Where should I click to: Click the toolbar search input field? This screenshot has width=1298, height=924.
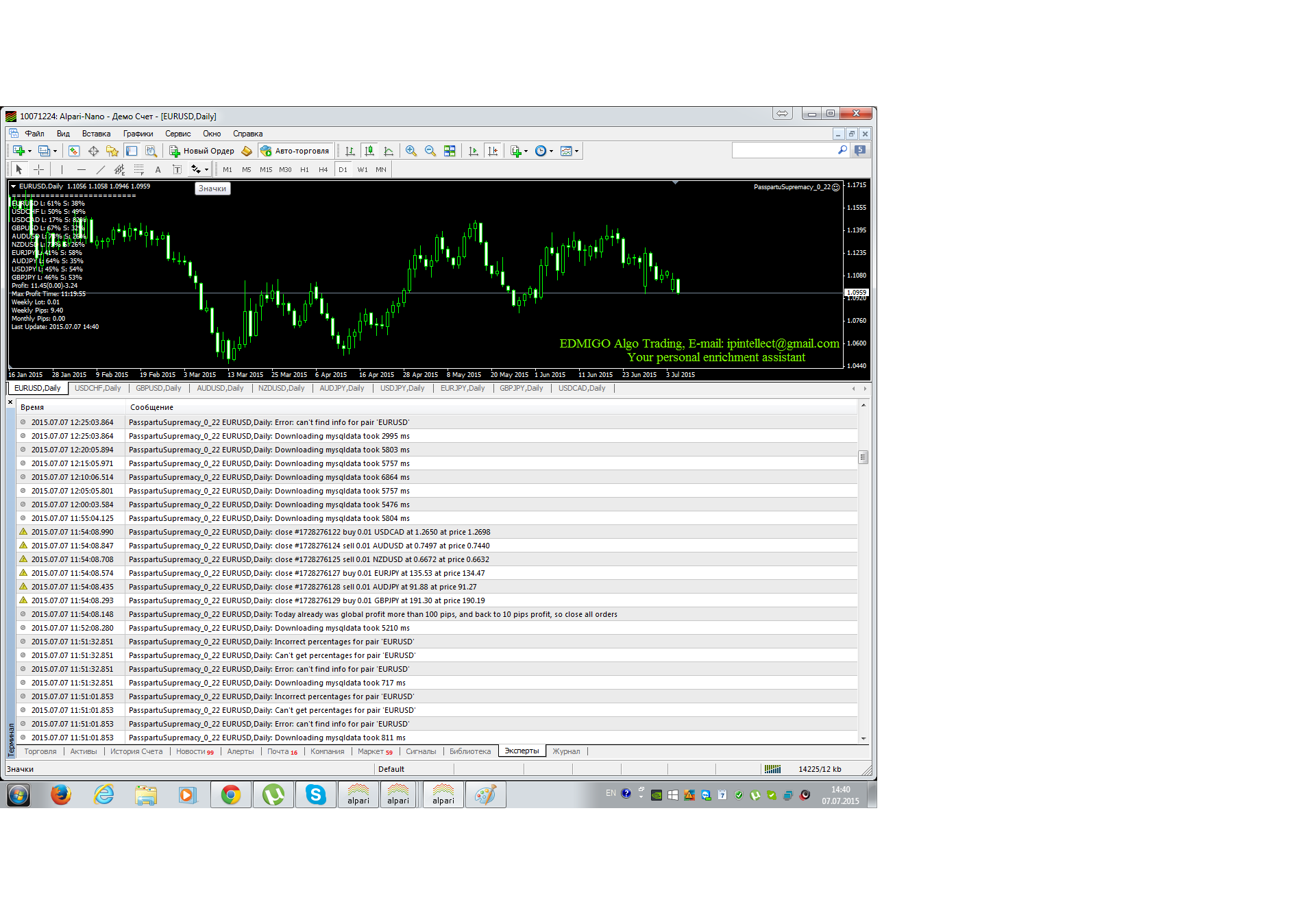point(785,150)
